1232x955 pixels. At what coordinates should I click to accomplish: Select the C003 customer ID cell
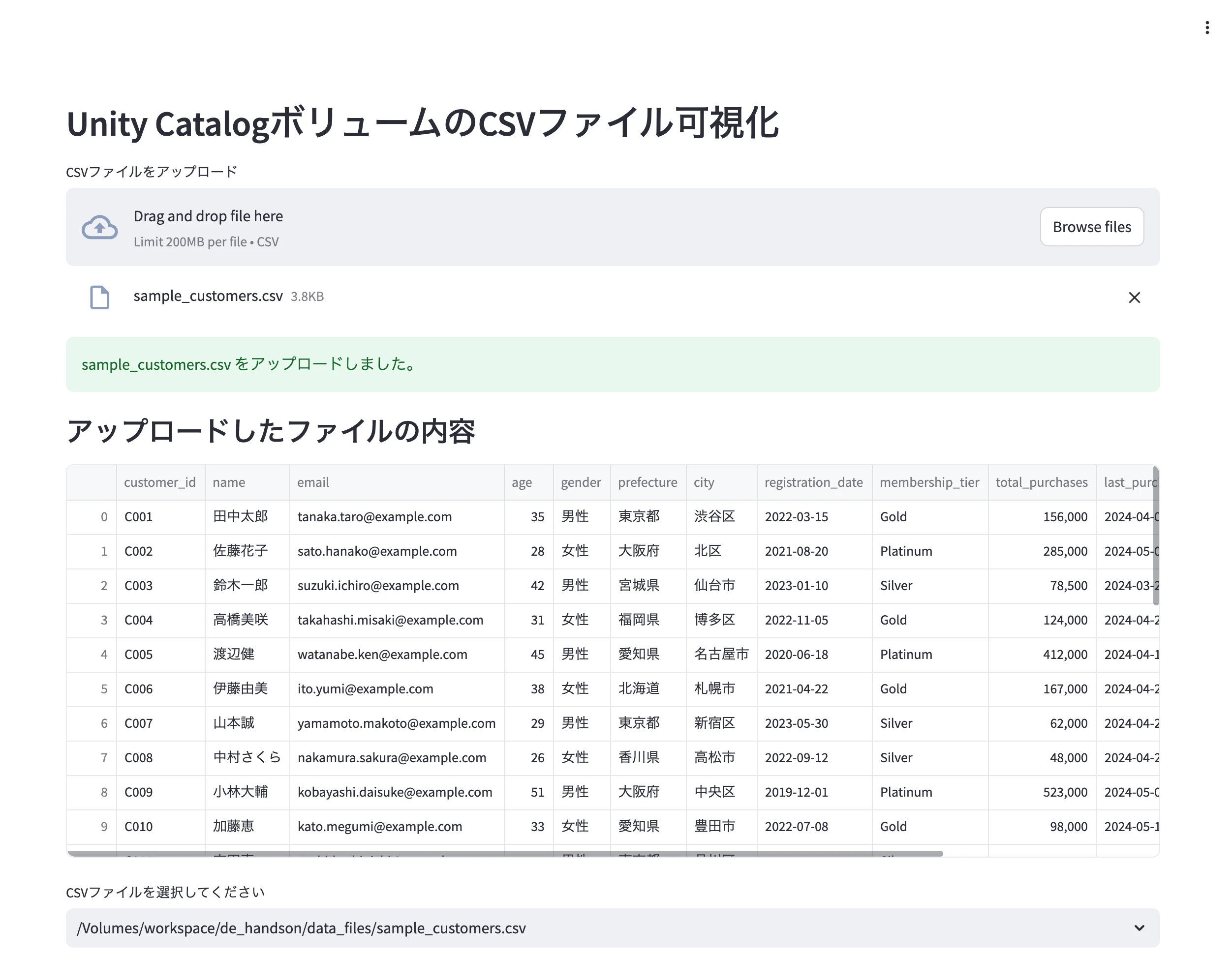pos(160,585)
